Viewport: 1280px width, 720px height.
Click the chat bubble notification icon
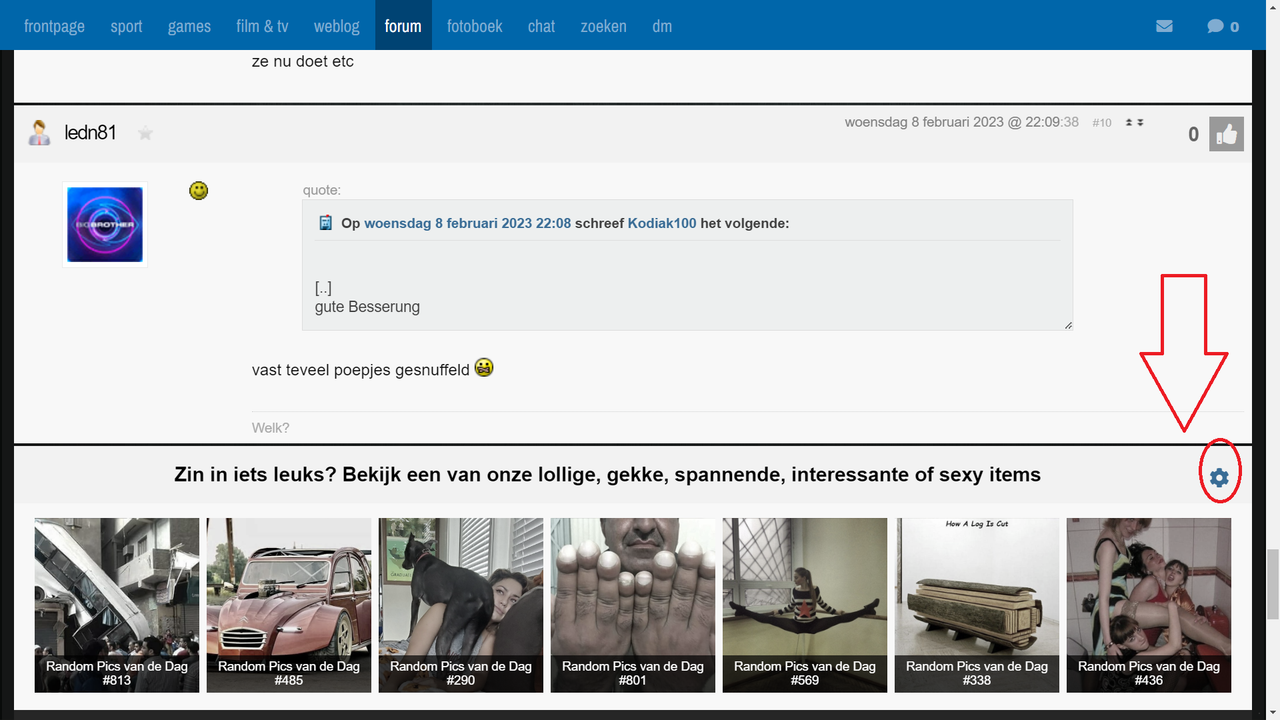(x=1215, y=26)
